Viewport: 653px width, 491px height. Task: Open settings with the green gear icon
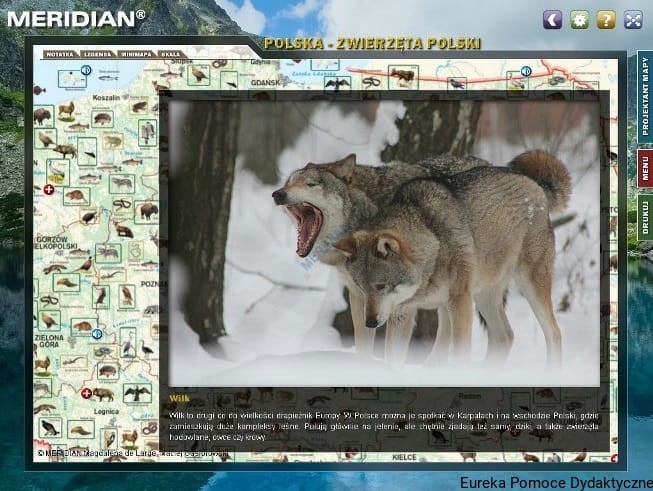[579, 19]
